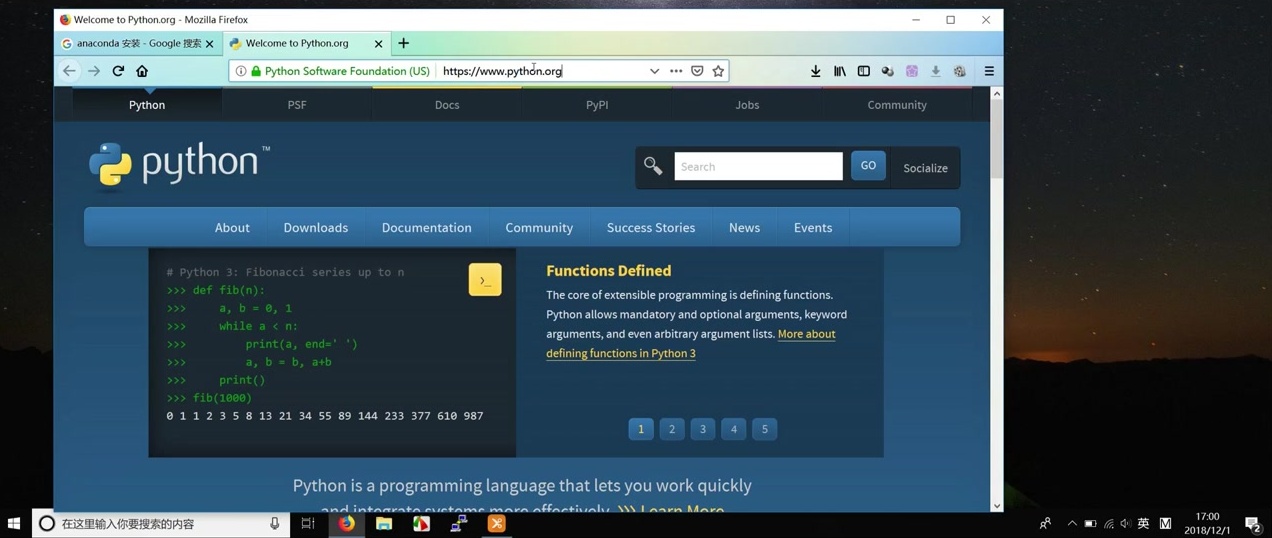Open the Firefox downloads panel
Screen dimensions: 1272x538
click(816, 71)
